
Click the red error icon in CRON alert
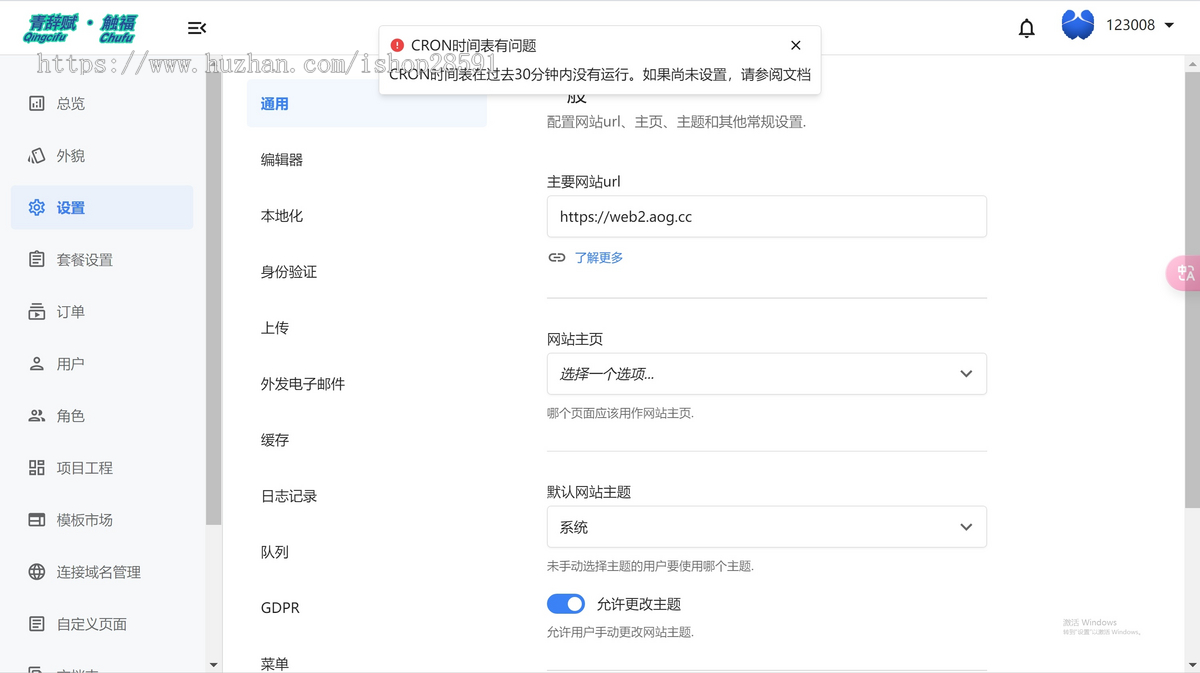[x=397, y=45]
